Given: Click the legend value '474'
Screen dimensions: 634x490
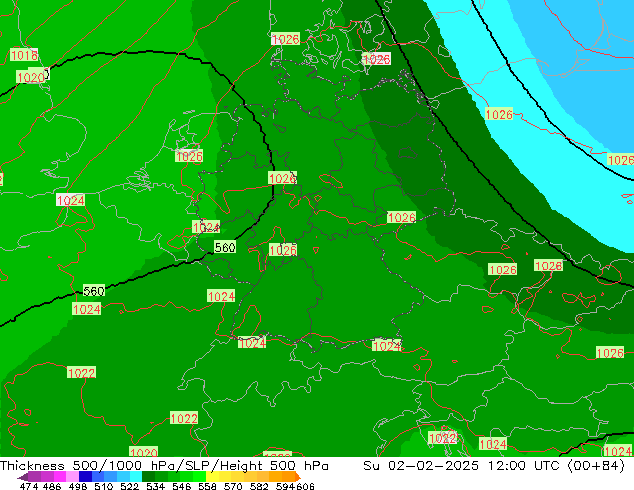Looking at the screenshot, I should (x=29, y=486).
